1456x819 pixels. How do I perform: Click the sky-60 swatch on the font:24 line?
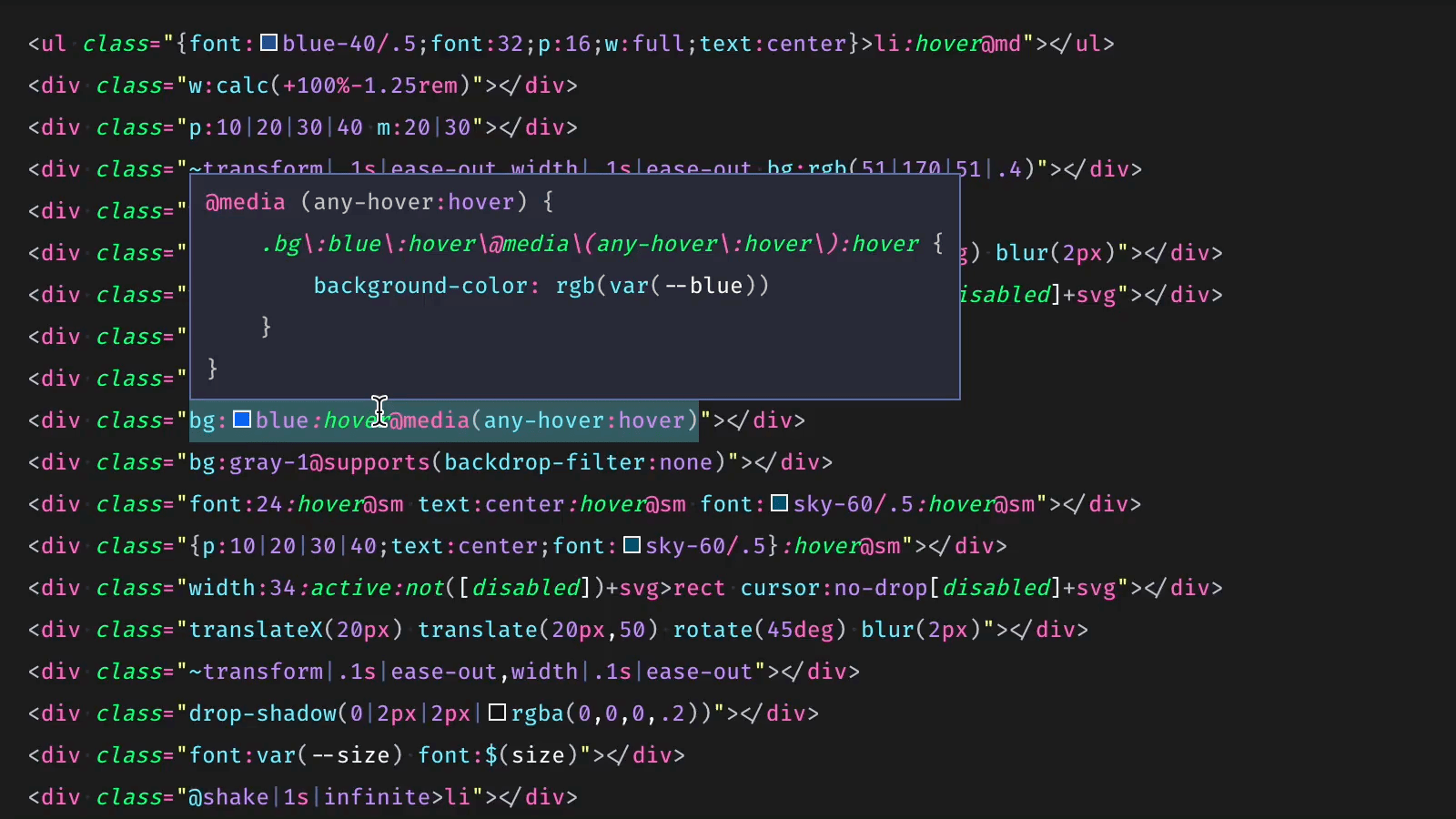click(x=779, y=503)
